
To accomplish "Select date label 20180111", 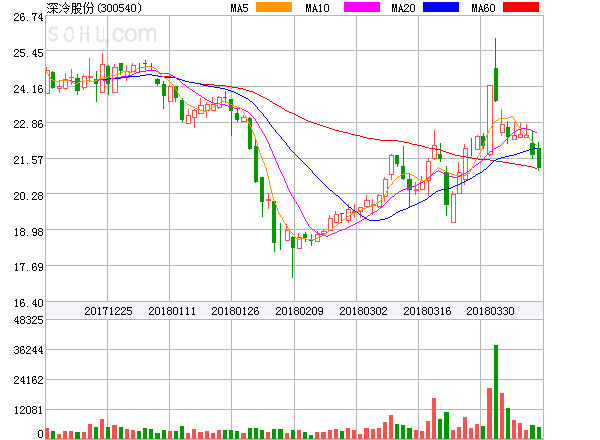I will pyautogui.click(x=172, y=311).
